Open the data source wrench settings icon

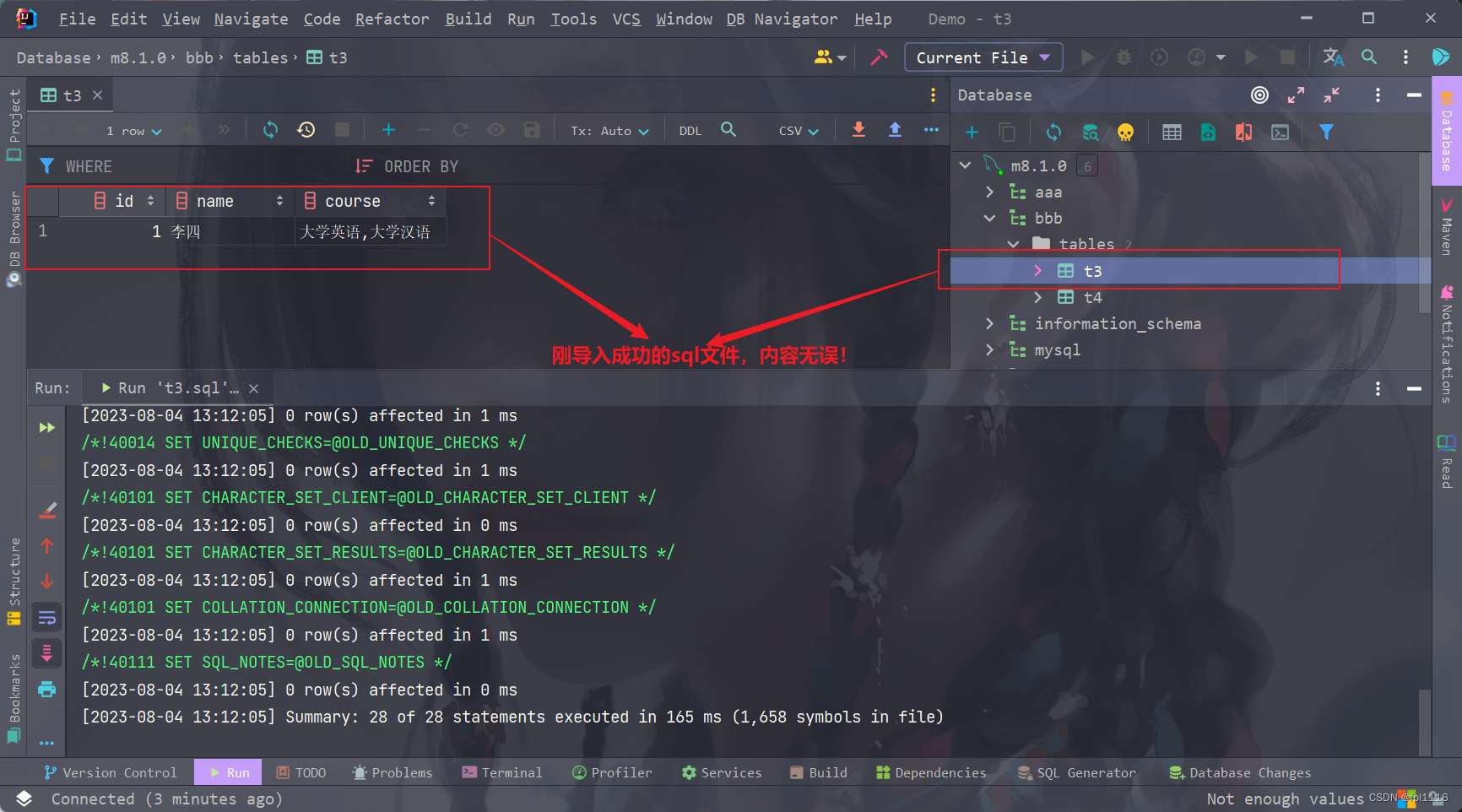click(879, 57)
